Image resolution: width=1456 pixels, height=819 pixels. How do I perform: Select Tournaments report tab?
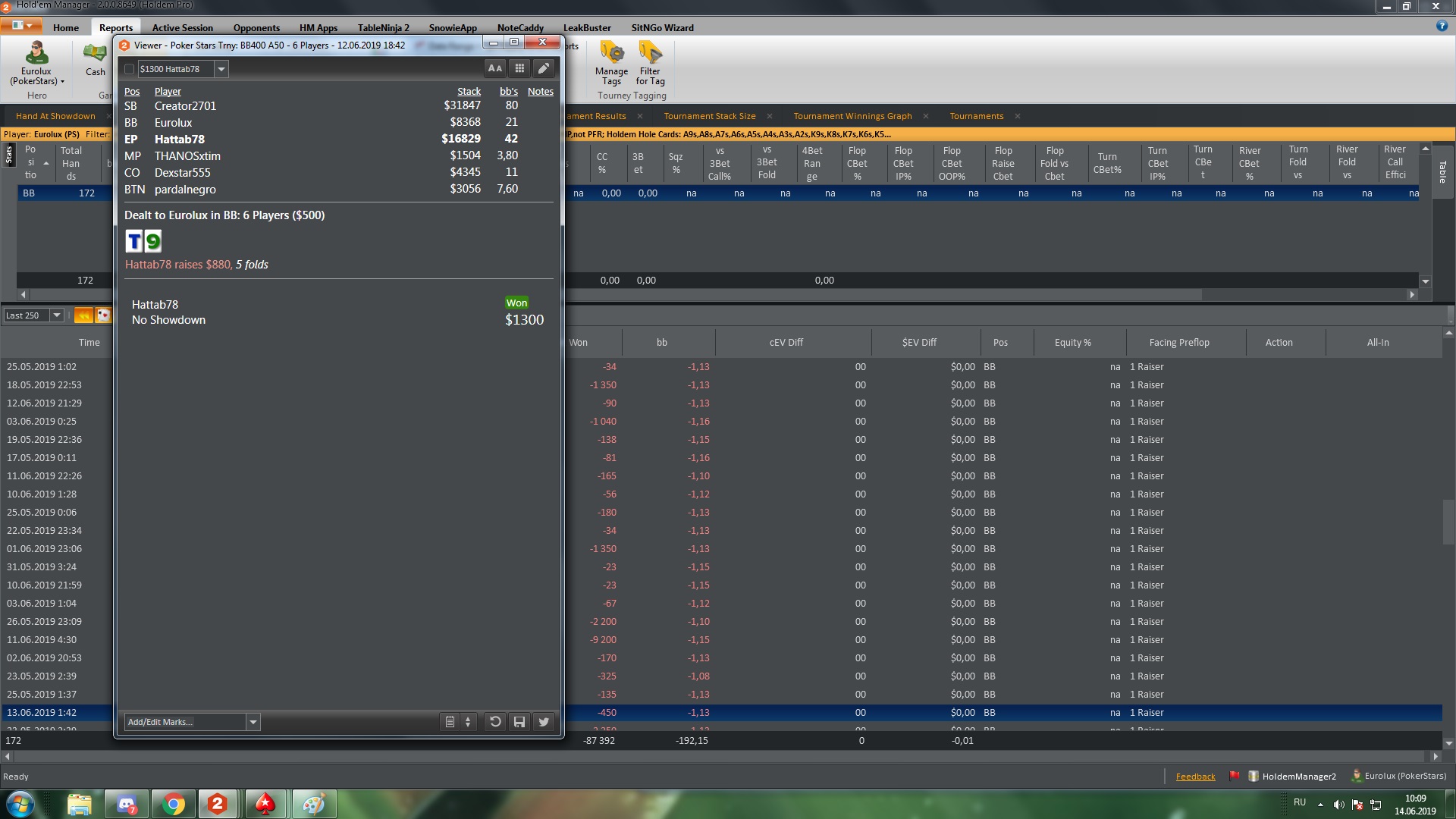coord(976,116)
